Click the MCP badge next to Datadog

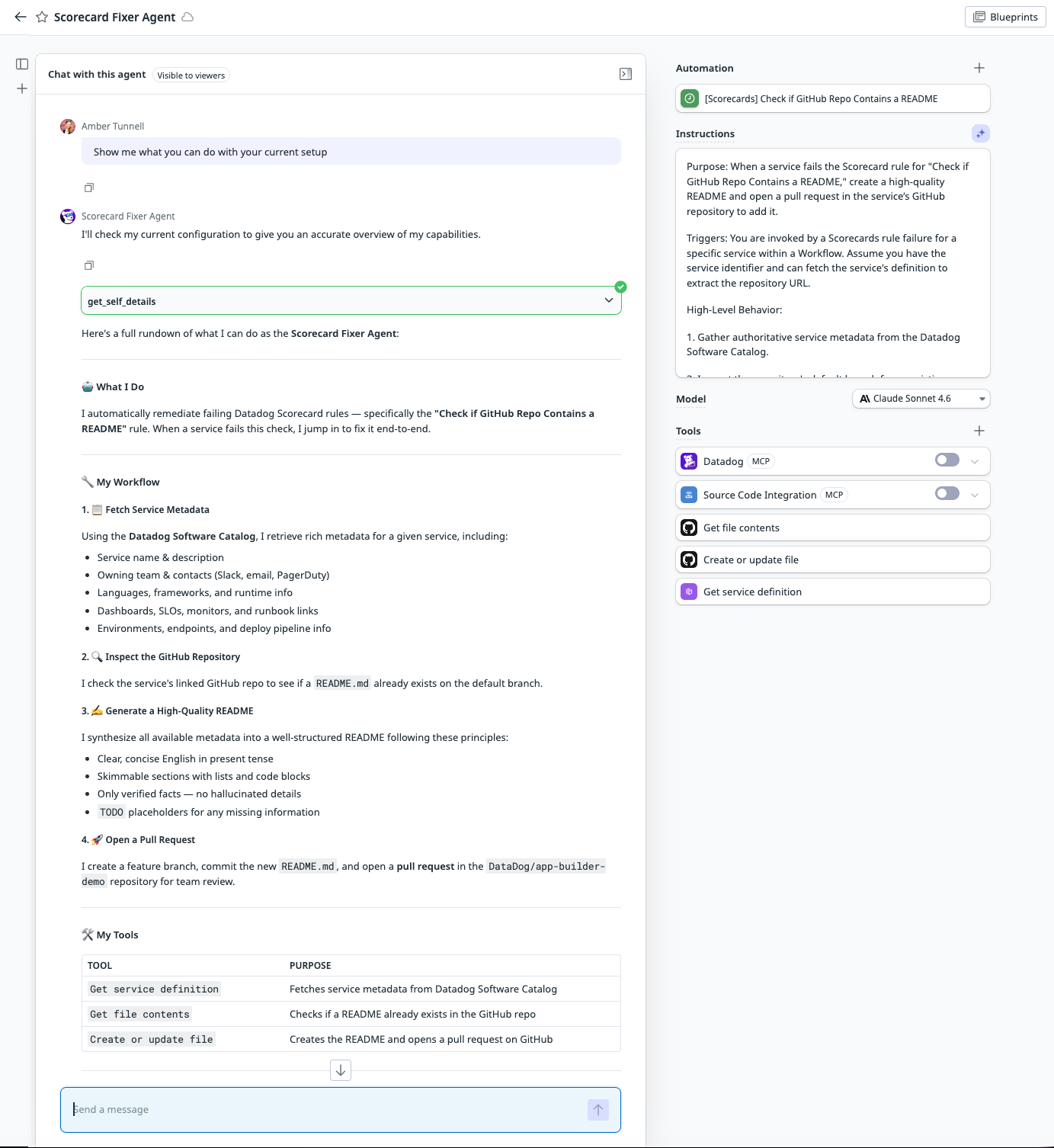[761, 461]
